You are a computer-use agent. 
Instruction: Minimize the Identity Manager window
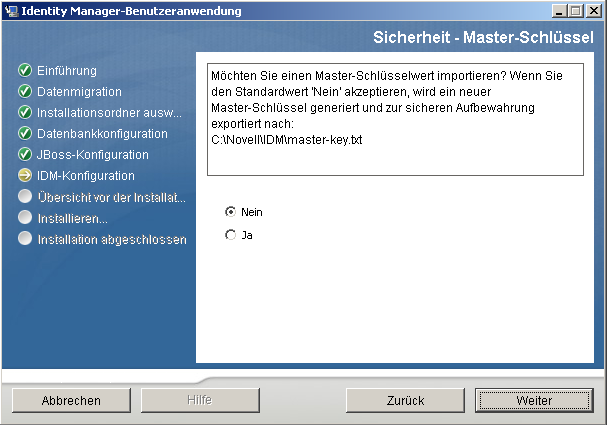coord(558,10)
